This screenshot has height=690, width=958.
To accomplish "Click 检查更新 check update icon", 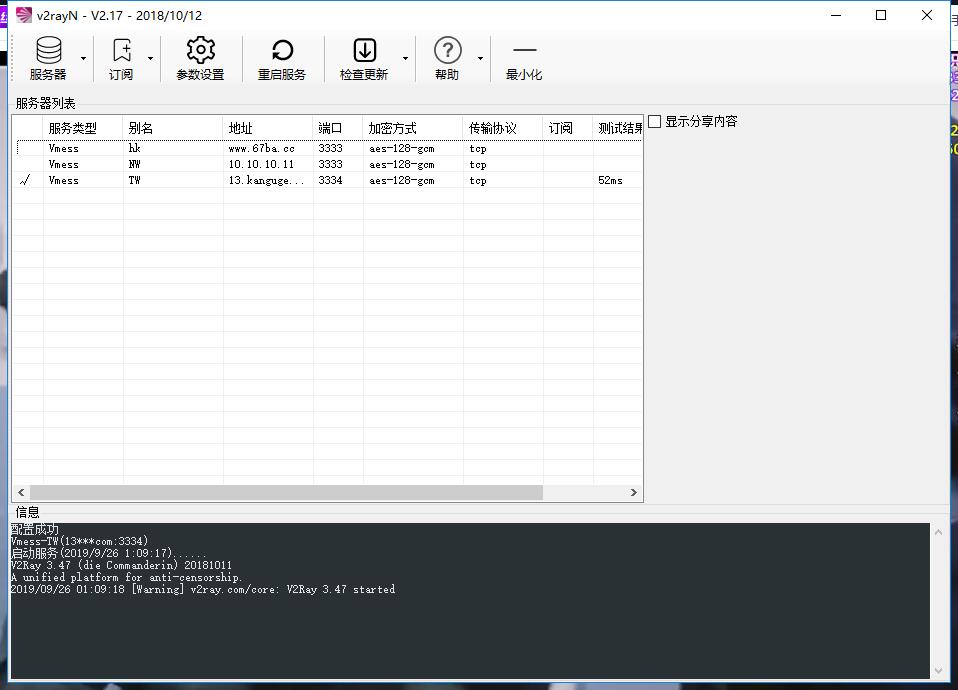I will [364, 51].
